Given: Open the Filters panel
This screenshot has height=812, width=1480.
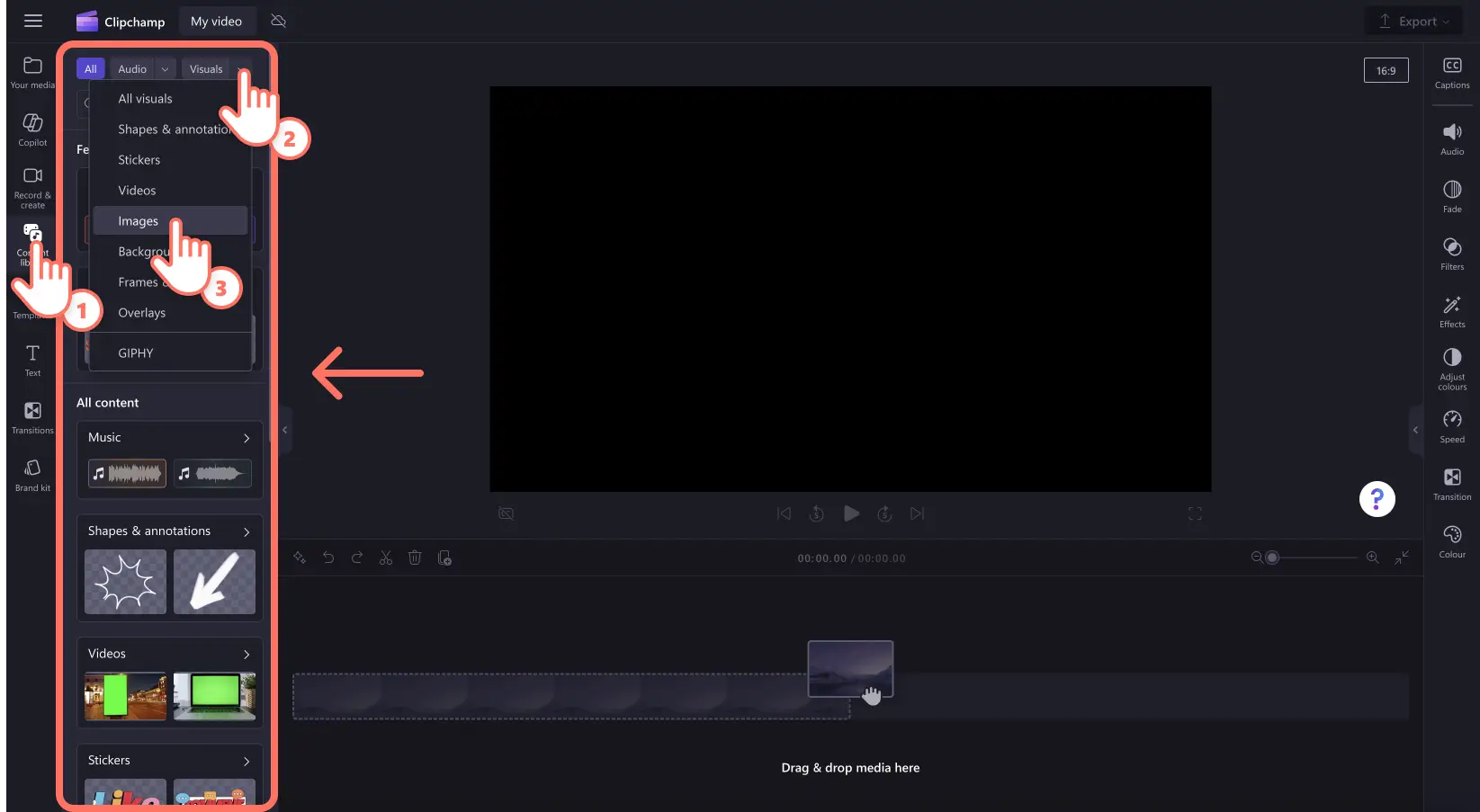Looking at the screenshot, I should point(1451,254).
